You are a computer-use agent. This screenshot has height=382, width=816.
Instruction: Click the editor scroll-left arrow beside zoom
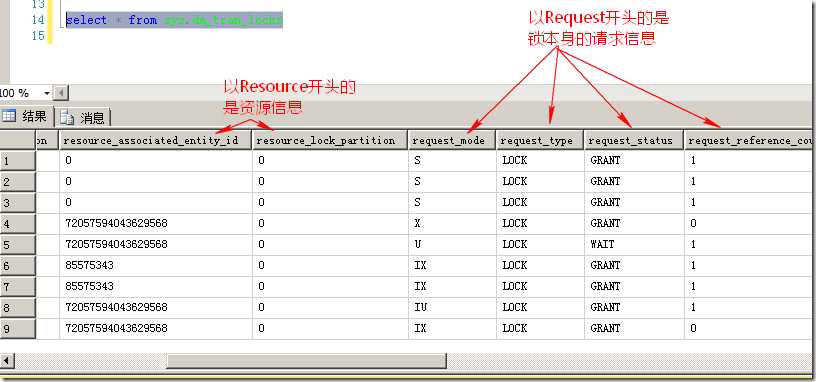point(61,93)
